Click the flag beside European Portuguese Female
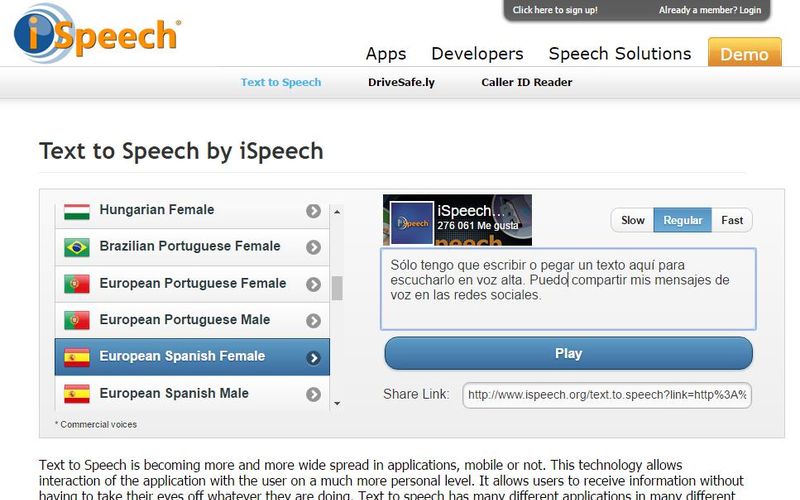The height and width of the screenshot is (500, 800). (x=77, y=284)
